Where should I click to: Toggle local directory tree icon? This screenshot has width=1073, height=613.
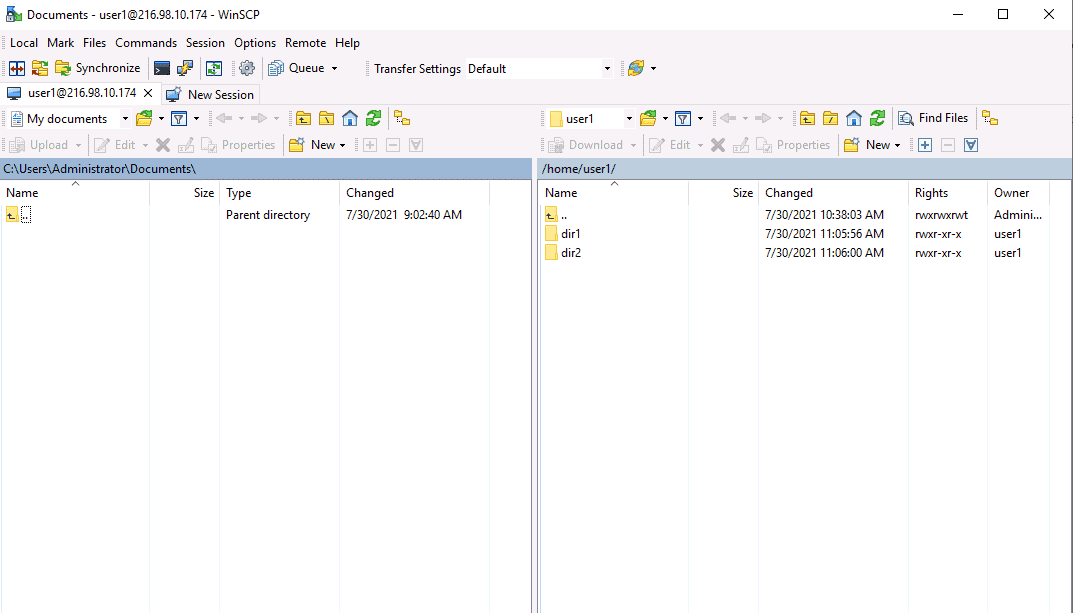402,119
